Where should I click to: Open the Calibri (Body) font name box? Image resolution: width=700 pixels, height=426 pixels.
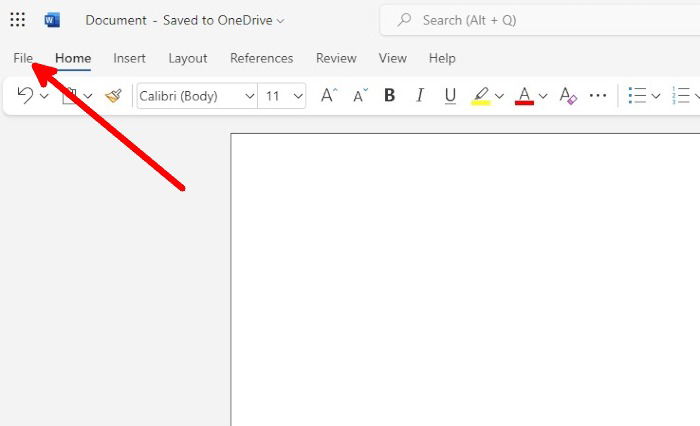[197, 96]
